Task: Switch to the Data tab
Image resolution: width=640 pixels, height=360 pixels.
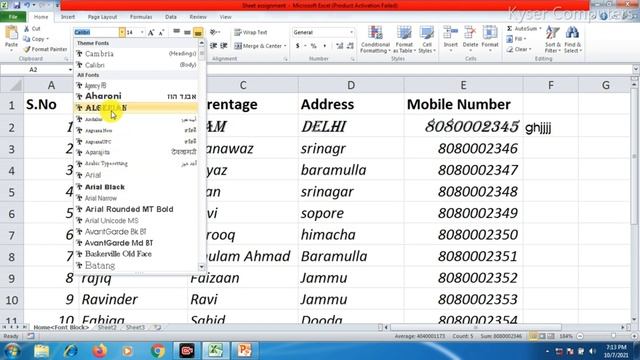Action: [171, 17]
